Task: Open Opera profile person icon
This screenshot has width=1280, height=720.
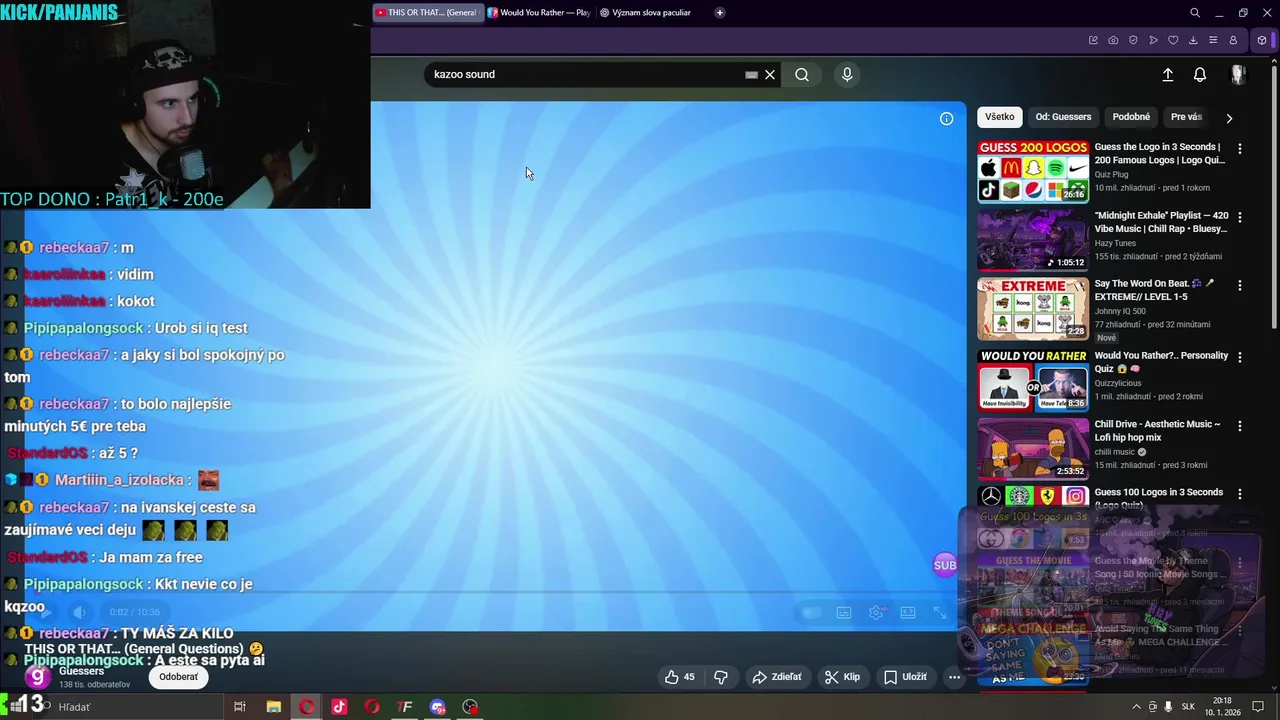Action: (x=1233, y=40)
